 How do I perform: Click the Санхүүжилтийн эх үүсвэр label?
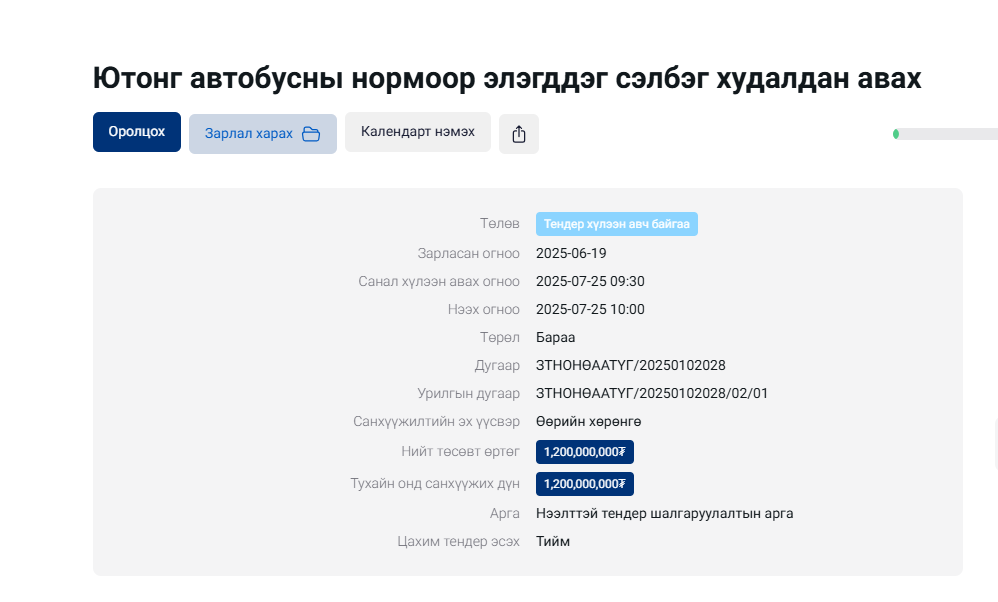(437, 421)
